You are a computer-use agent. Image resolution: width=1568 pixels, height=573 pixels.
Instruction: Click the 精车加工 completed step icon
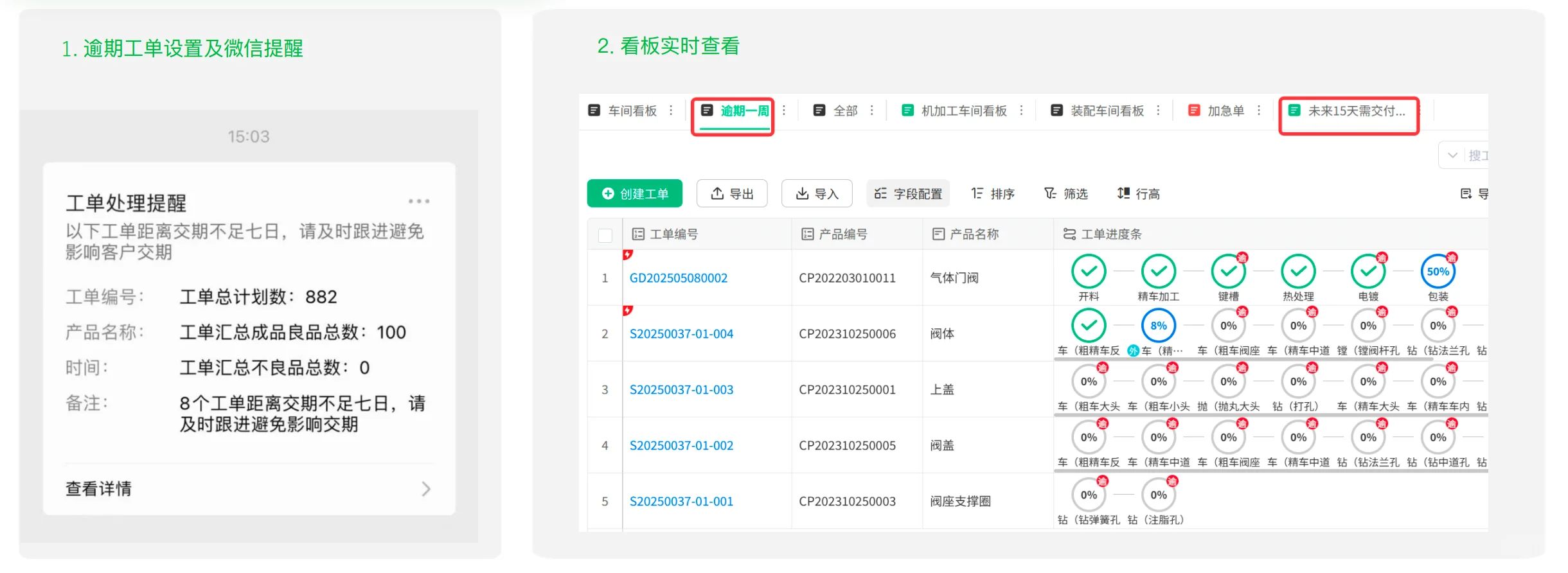(x=1159, y=271)
